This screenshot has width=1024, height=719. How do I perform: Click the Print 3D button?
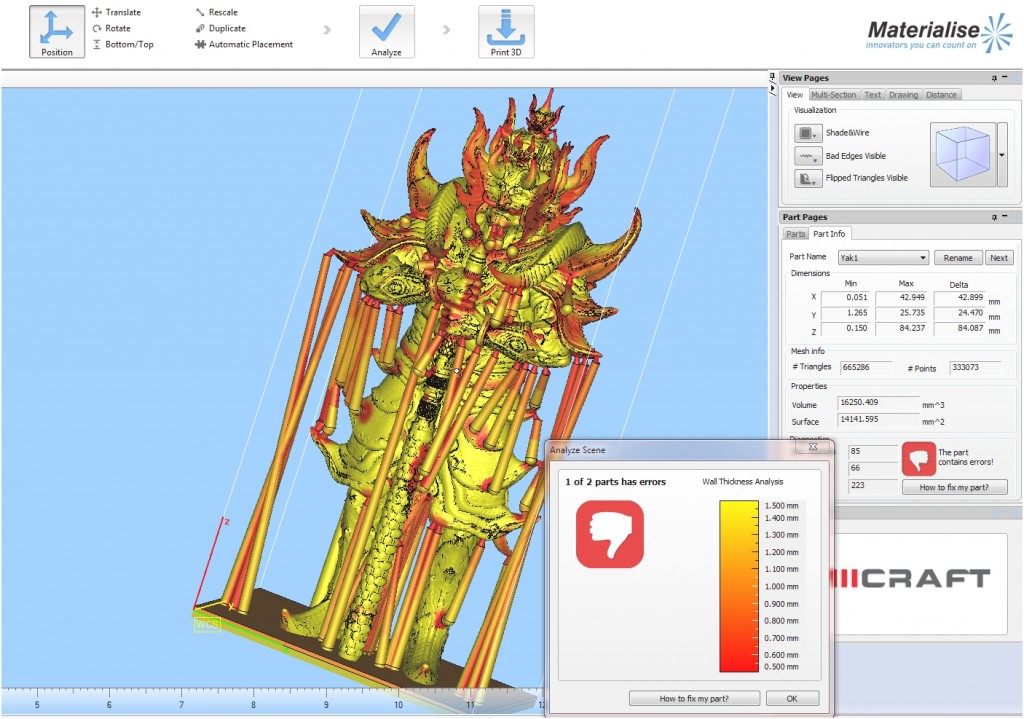tap(506, 31)
